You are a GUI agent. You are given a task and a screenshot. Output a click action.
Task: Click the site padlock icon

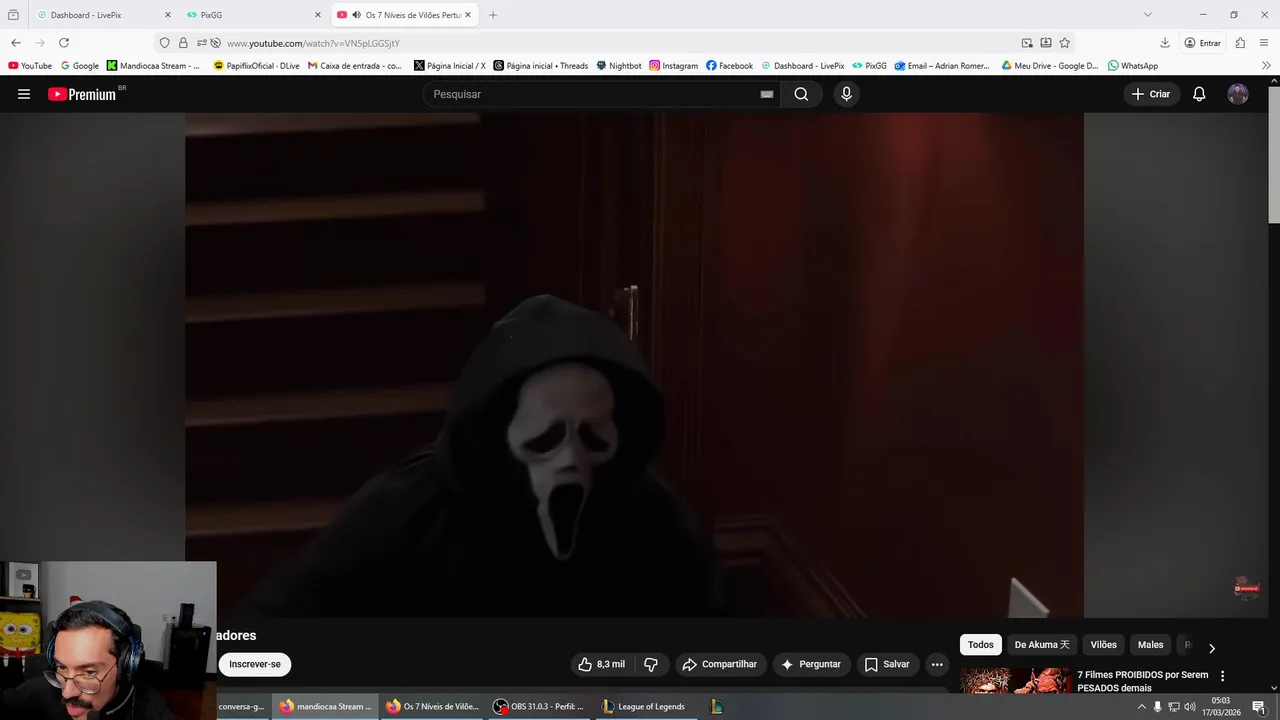(x=183, y=43)
